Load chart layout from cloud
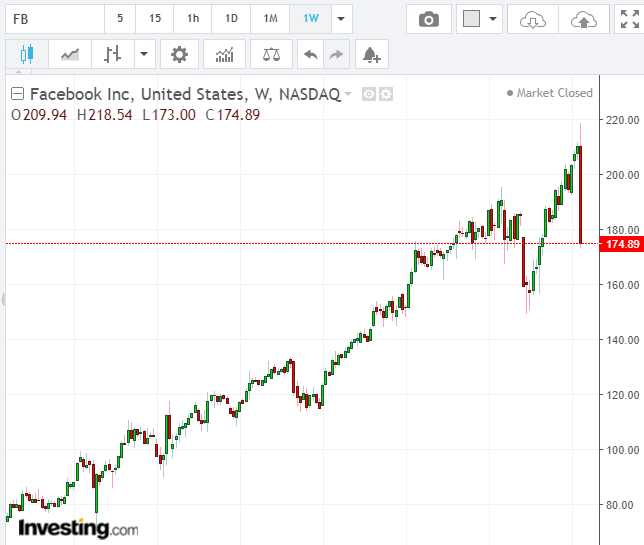Viewport: 644px width, 545px height. click(x=534, y=19)
